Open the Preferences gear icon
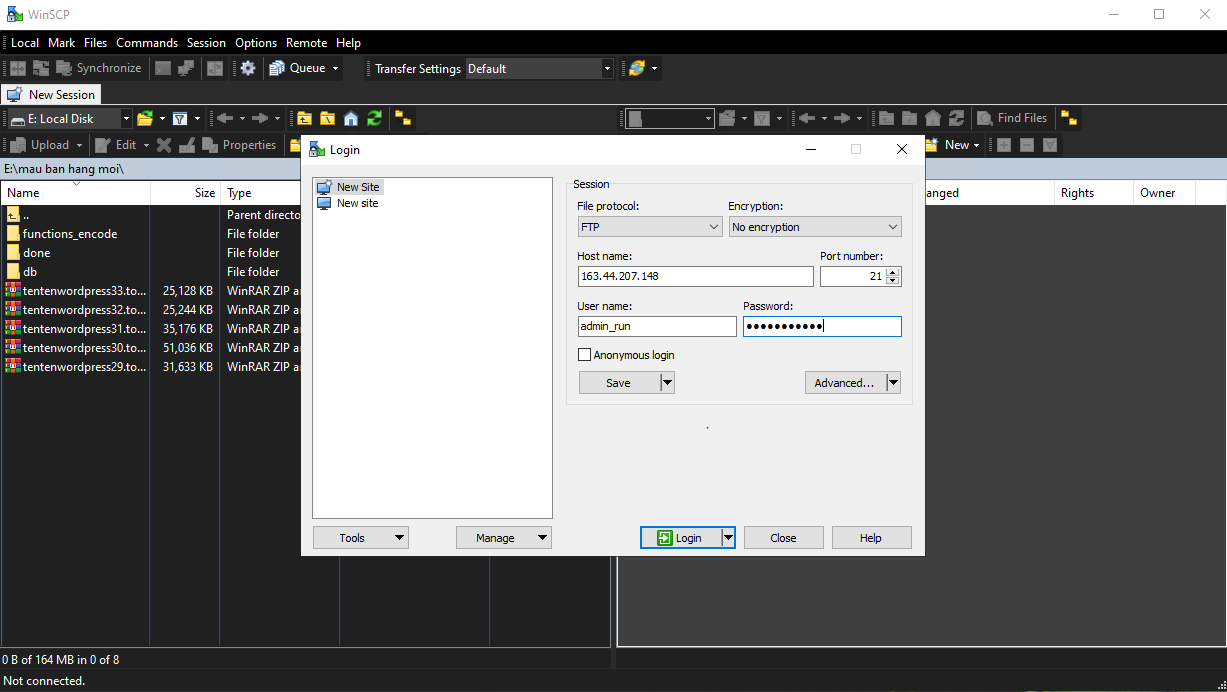 pyautogui.click(x=248, y=68)
